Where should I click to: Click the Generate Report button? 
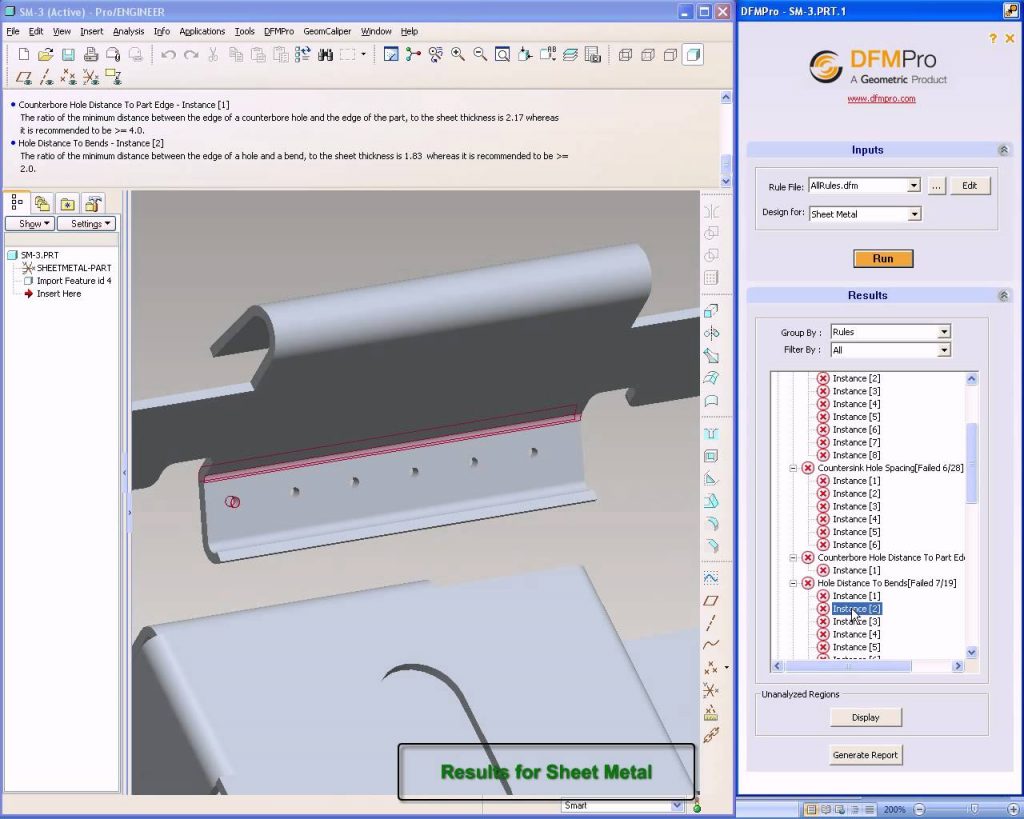tap(865, 755)
